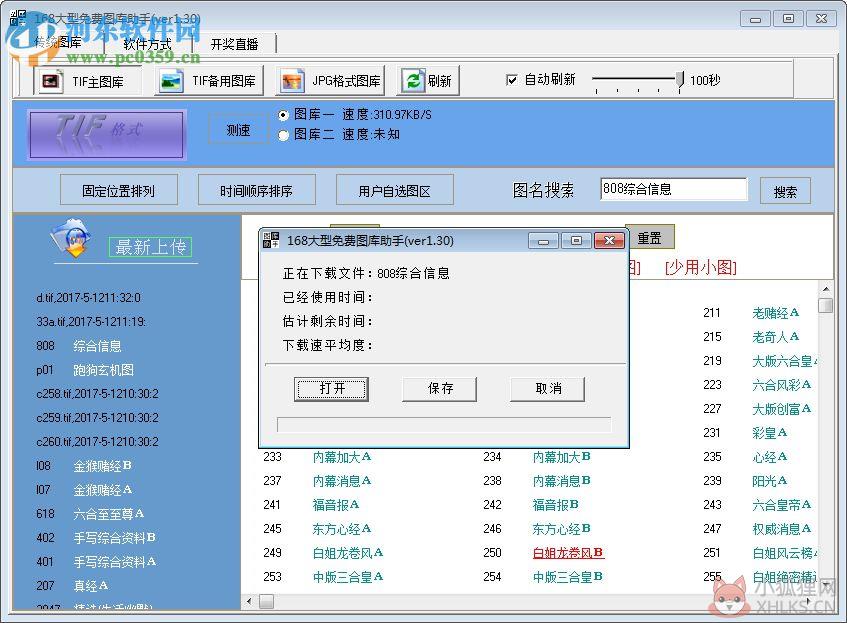Click the 少用小图 link
Viewport: 847px width, 623px height.
coord(701,267)
